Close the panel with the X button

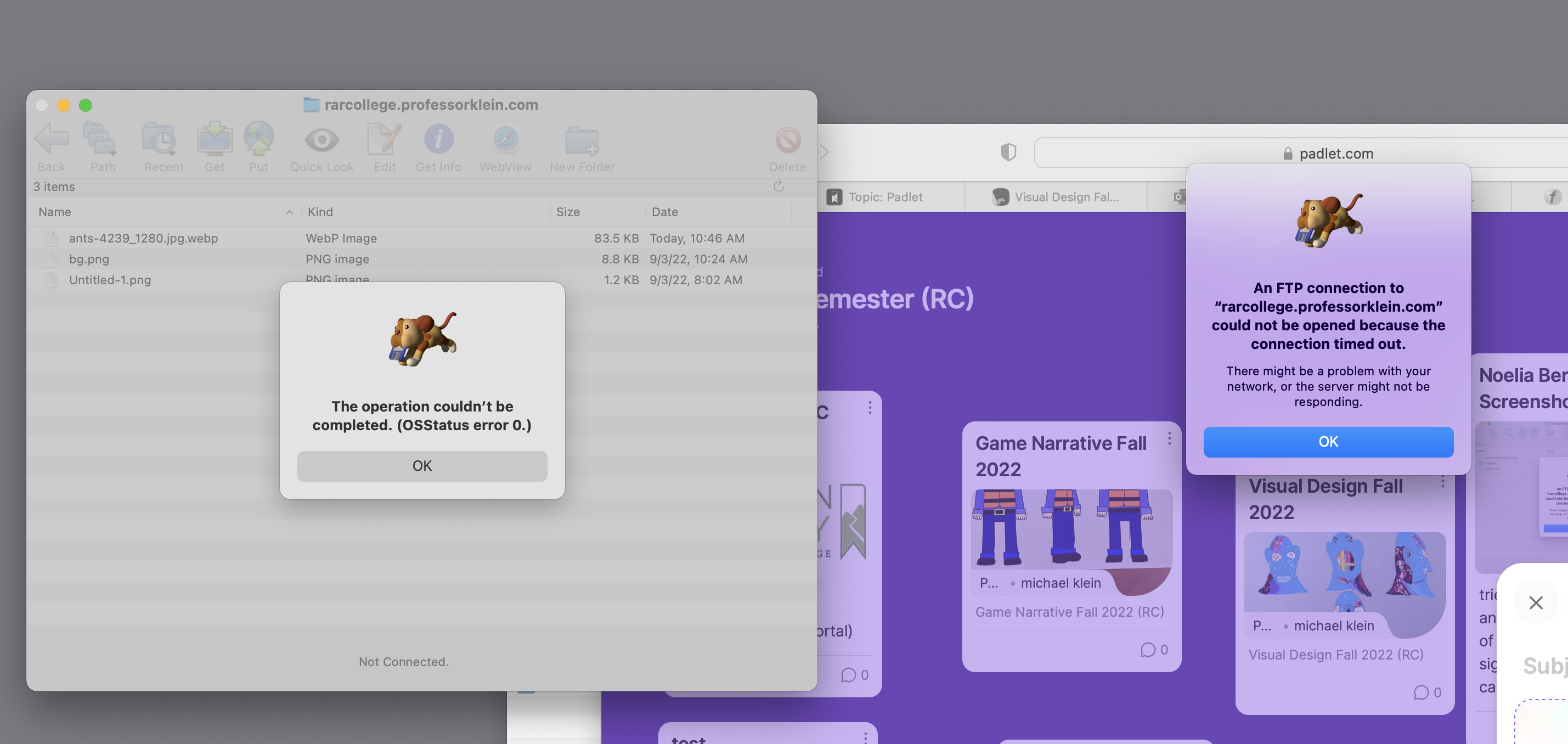[1536, 602]
